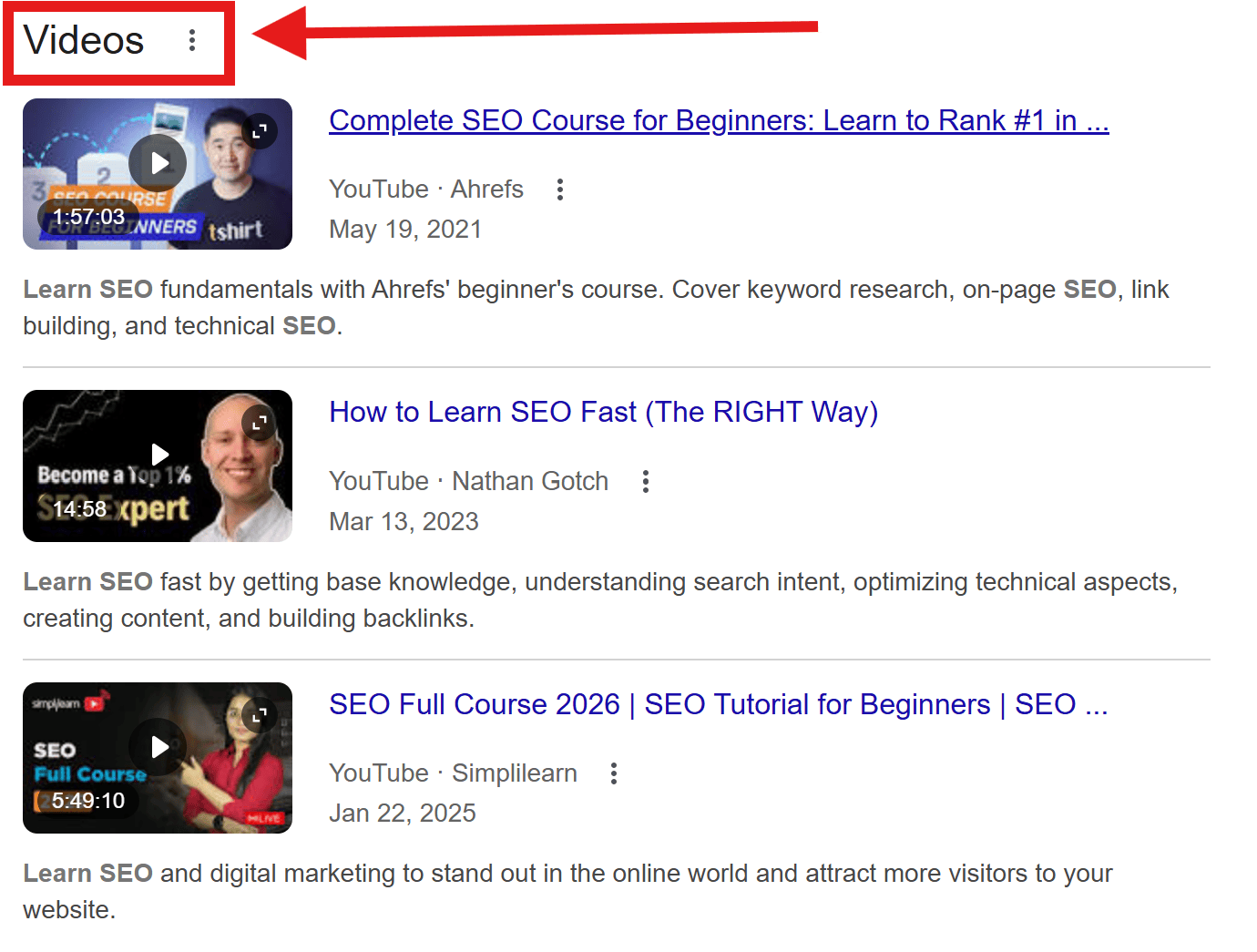The height and width of the screenshot is (952, 1257).
Task: Click the YouTube · Ahrefs source text
Action: click(x=426, y=189)
